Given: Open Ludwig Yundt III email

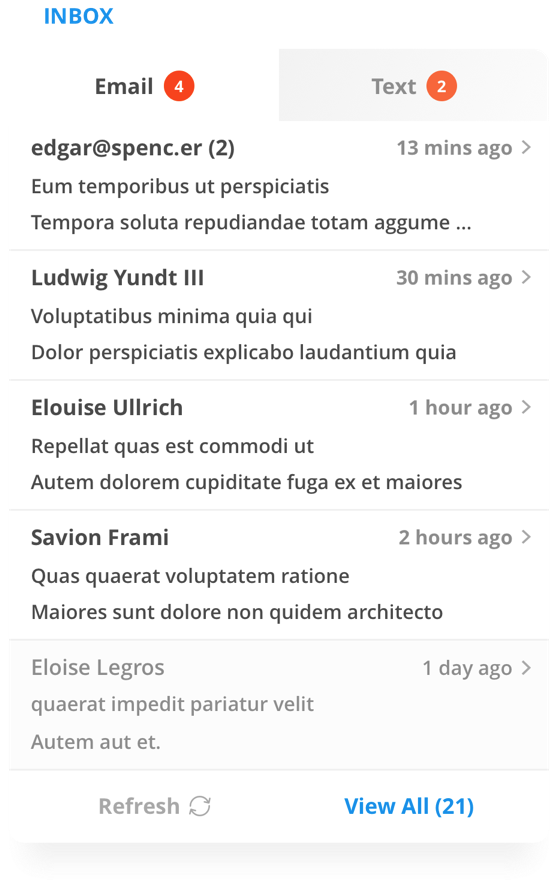Looking at the screenshot, I should click(279, 315).
